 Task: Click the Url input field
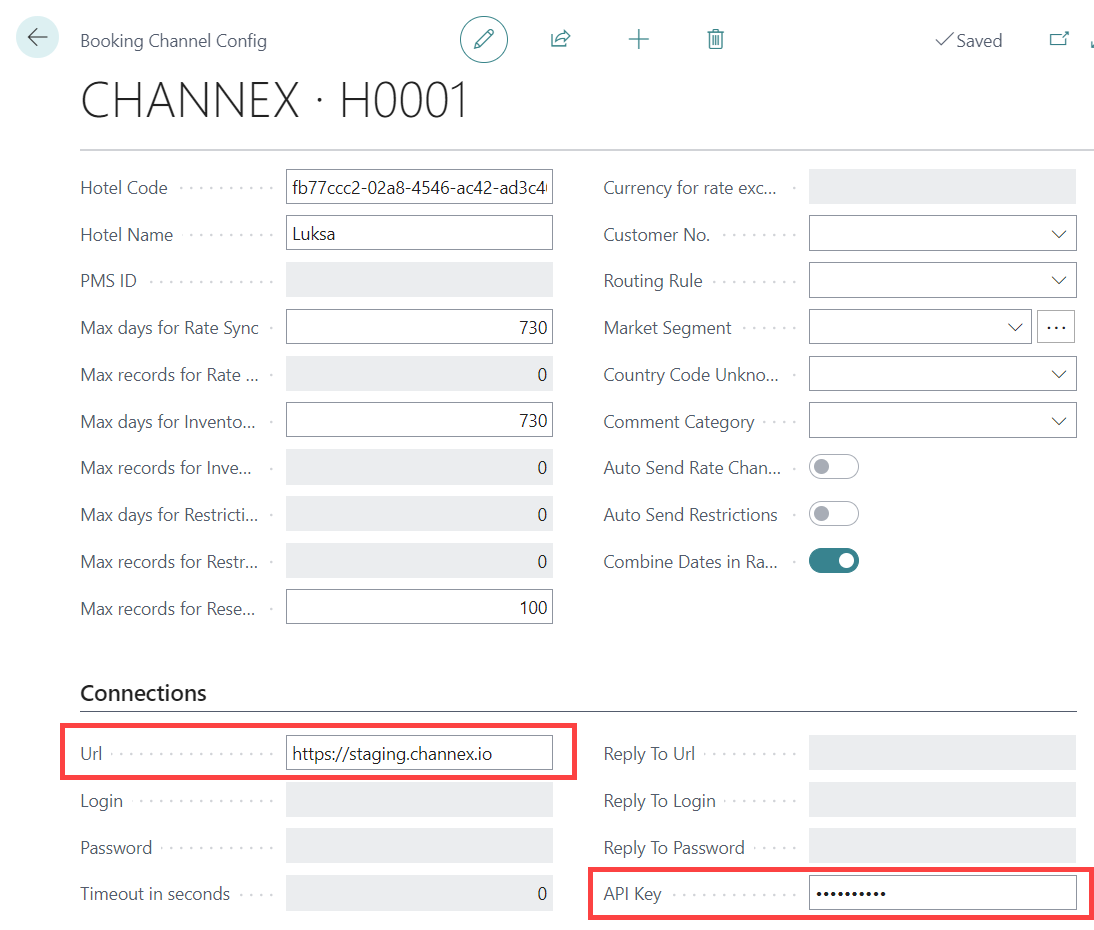click(x=419, y=754)
